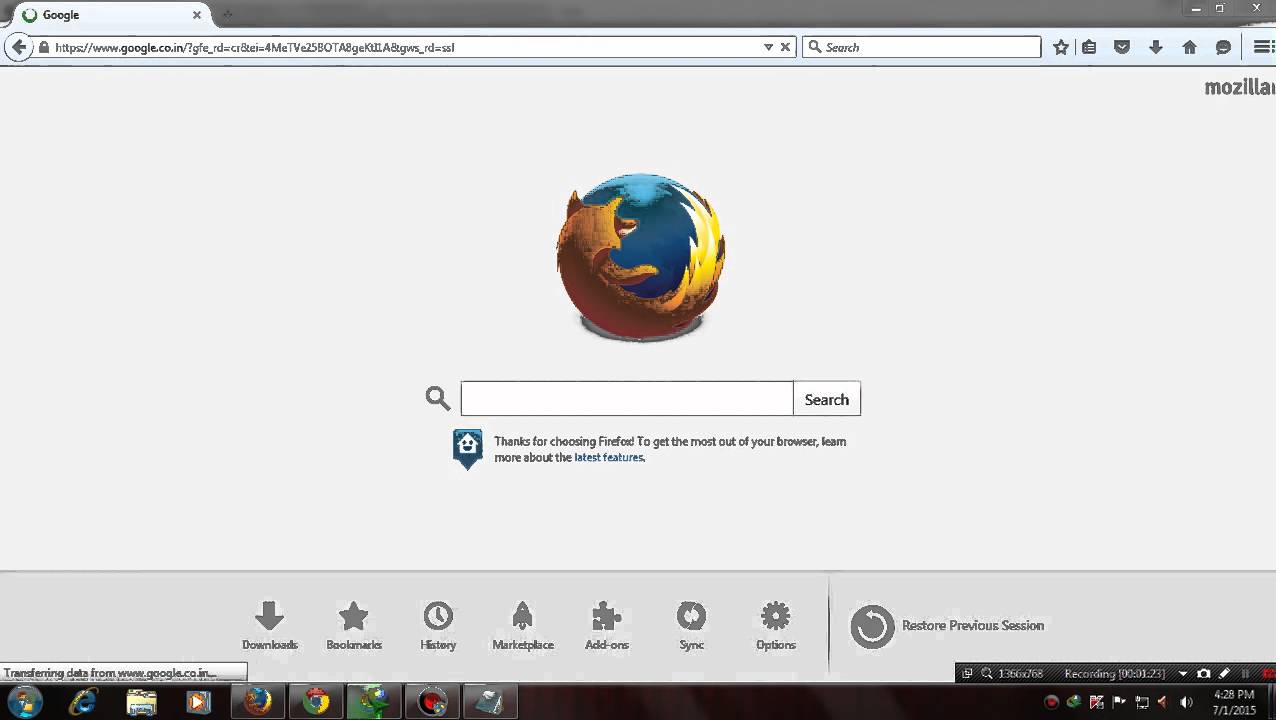The height and width of the screenshot is (720, 1276).
Task: Open Add-ons from the bottom launcher
Action: (607, 626)
